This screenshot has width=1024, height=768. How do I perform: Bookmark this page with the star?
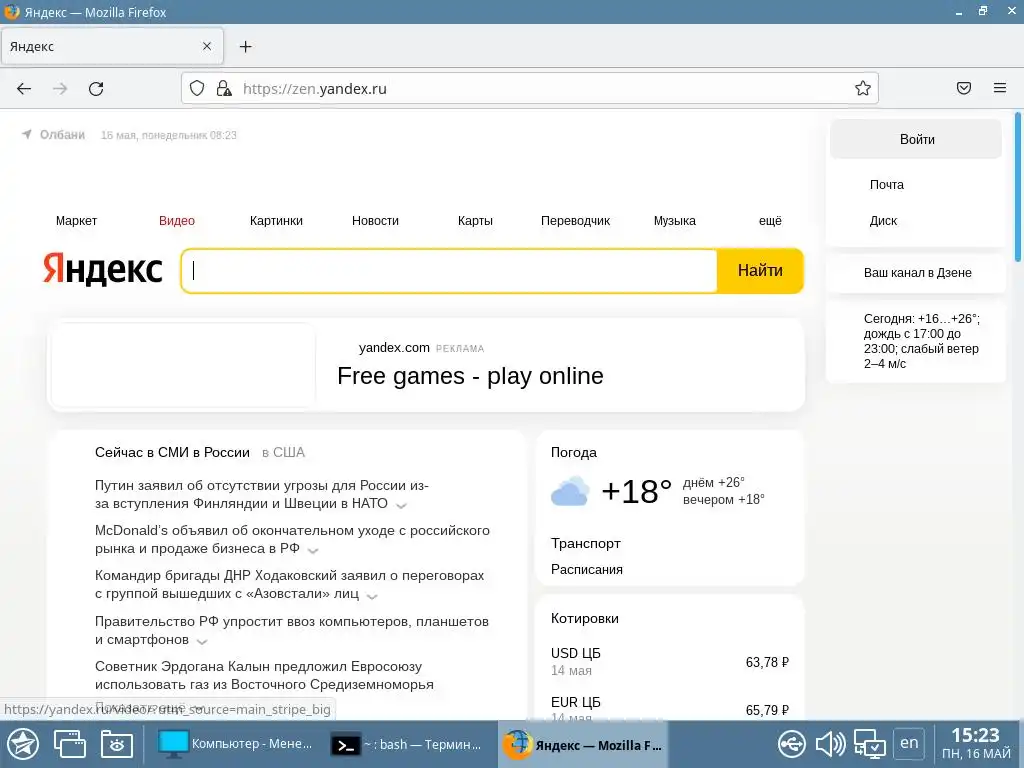863,88
